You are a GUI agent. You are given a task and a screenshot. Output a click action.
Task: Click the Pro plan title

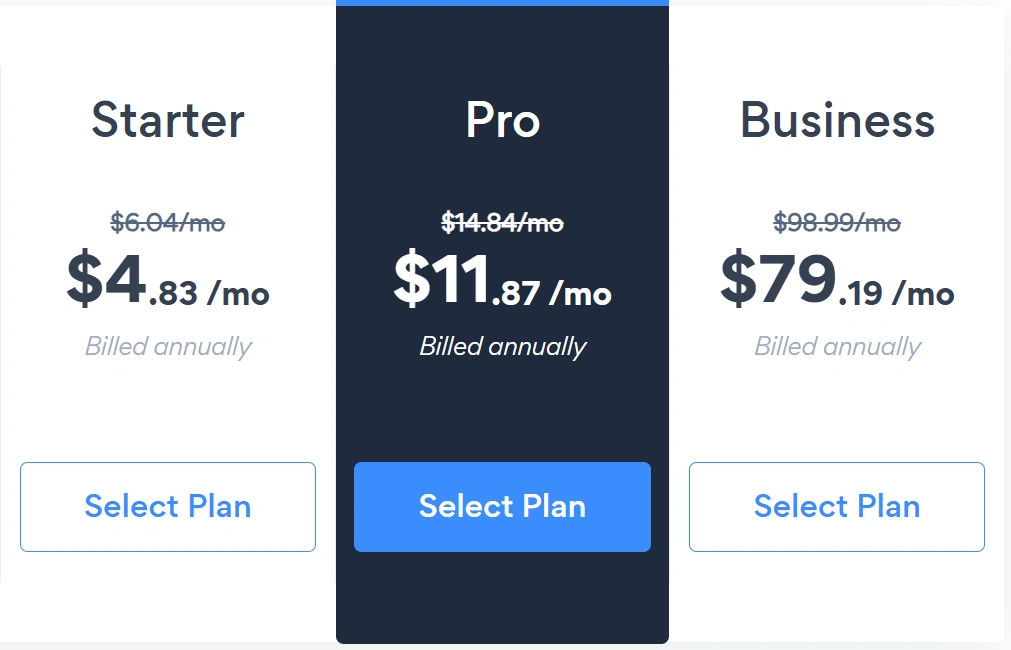click(x=502, y=120)
